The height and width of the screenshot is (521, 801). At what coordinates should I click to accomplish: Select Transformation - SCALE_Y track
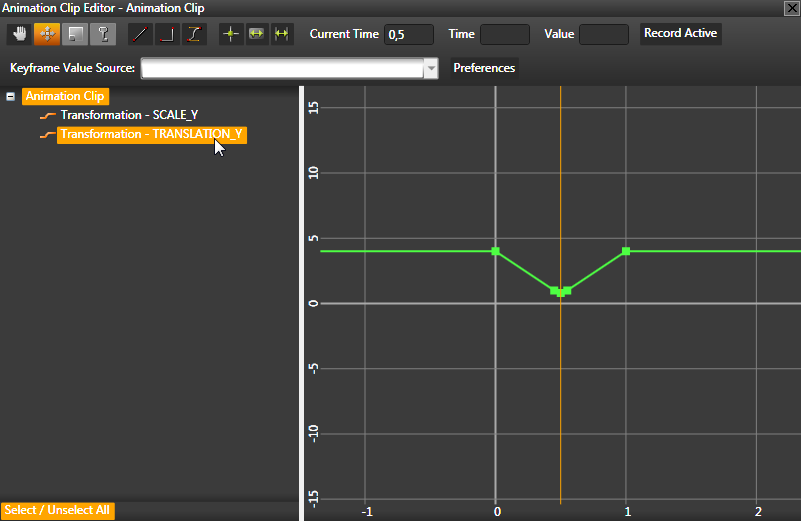(129, 115)
